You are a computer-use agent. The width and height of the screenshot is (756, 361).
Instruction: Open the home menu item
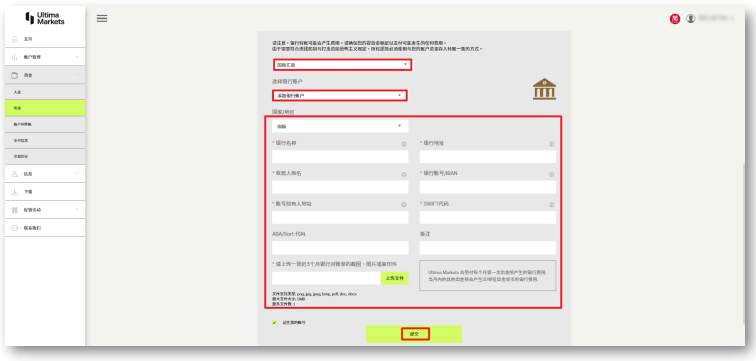coord(45,39)
